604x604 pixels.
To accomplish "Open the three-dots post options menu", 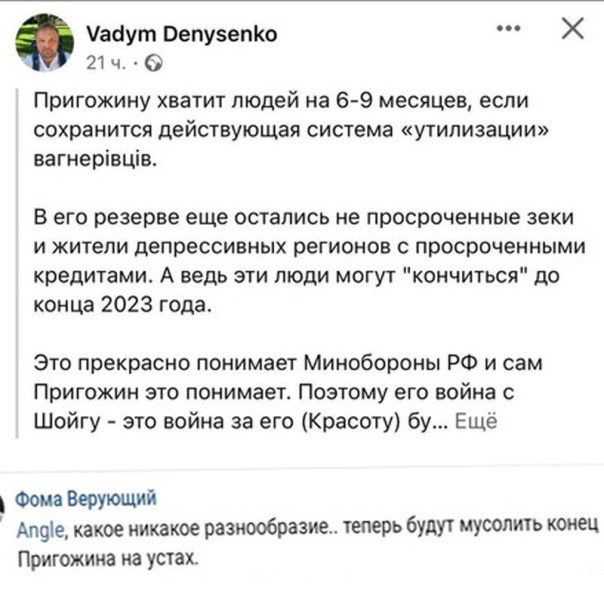I will pos(511,29).
